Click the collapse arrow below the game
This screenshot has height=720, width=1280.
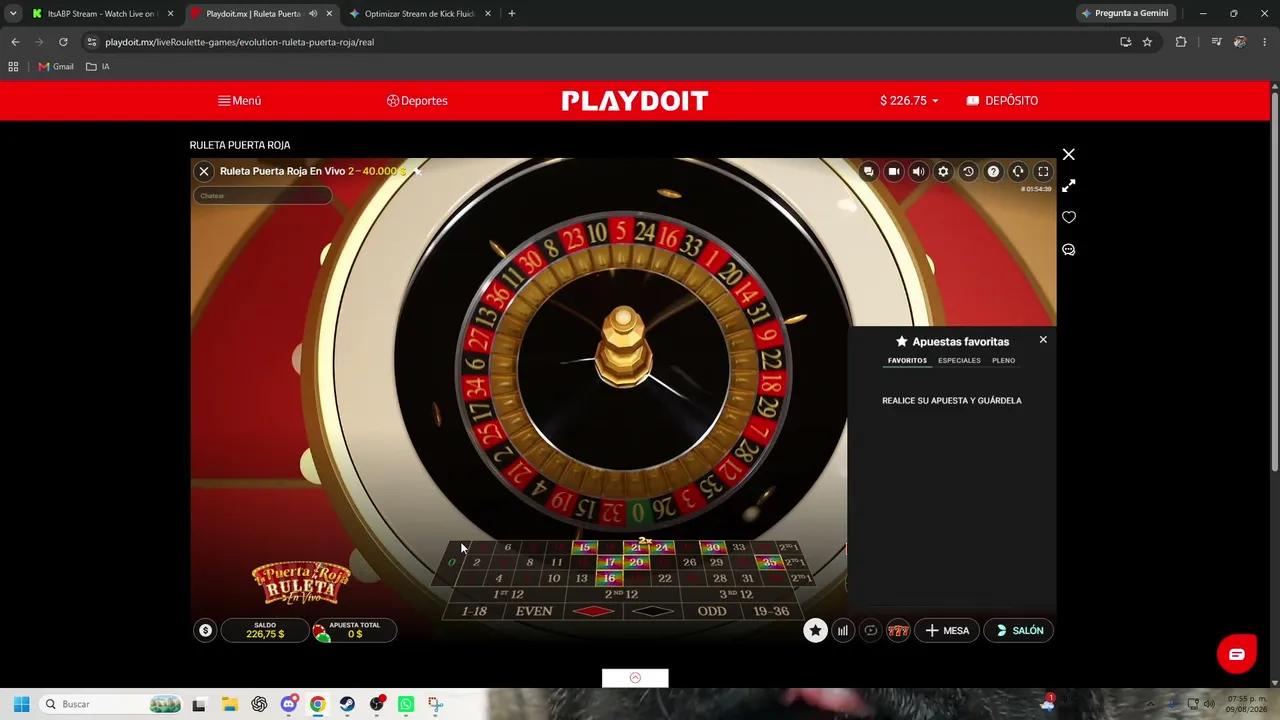click(635, 678)
